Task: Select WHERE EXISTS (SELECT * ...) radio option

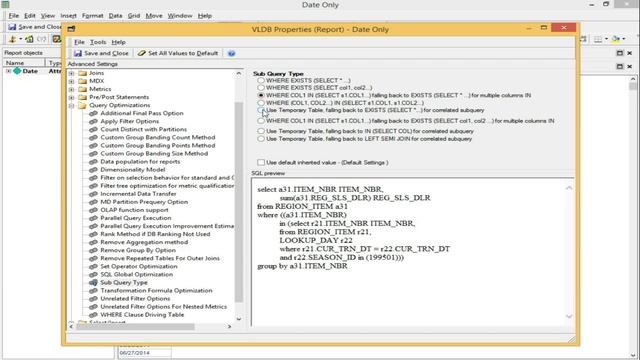Action: 261,80
